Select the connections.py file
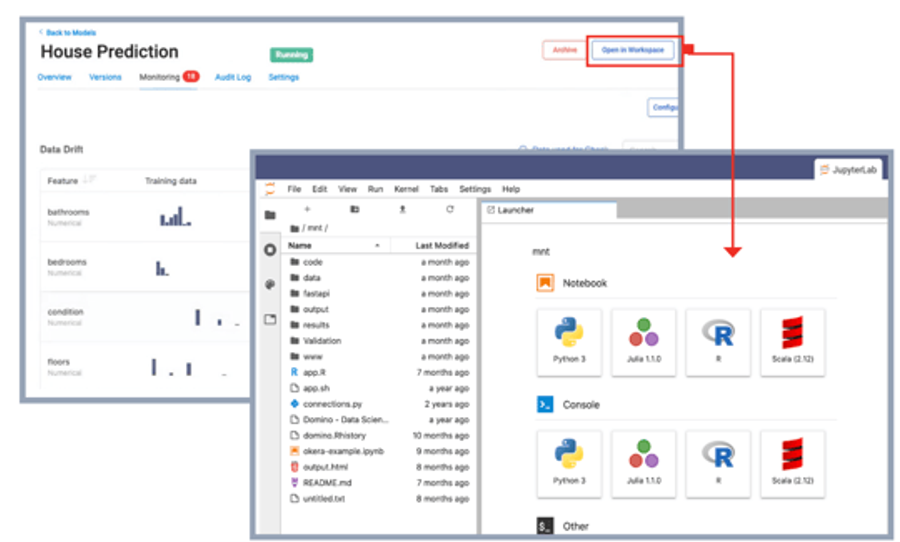This screenshot has width=900, height=542. 379,404
